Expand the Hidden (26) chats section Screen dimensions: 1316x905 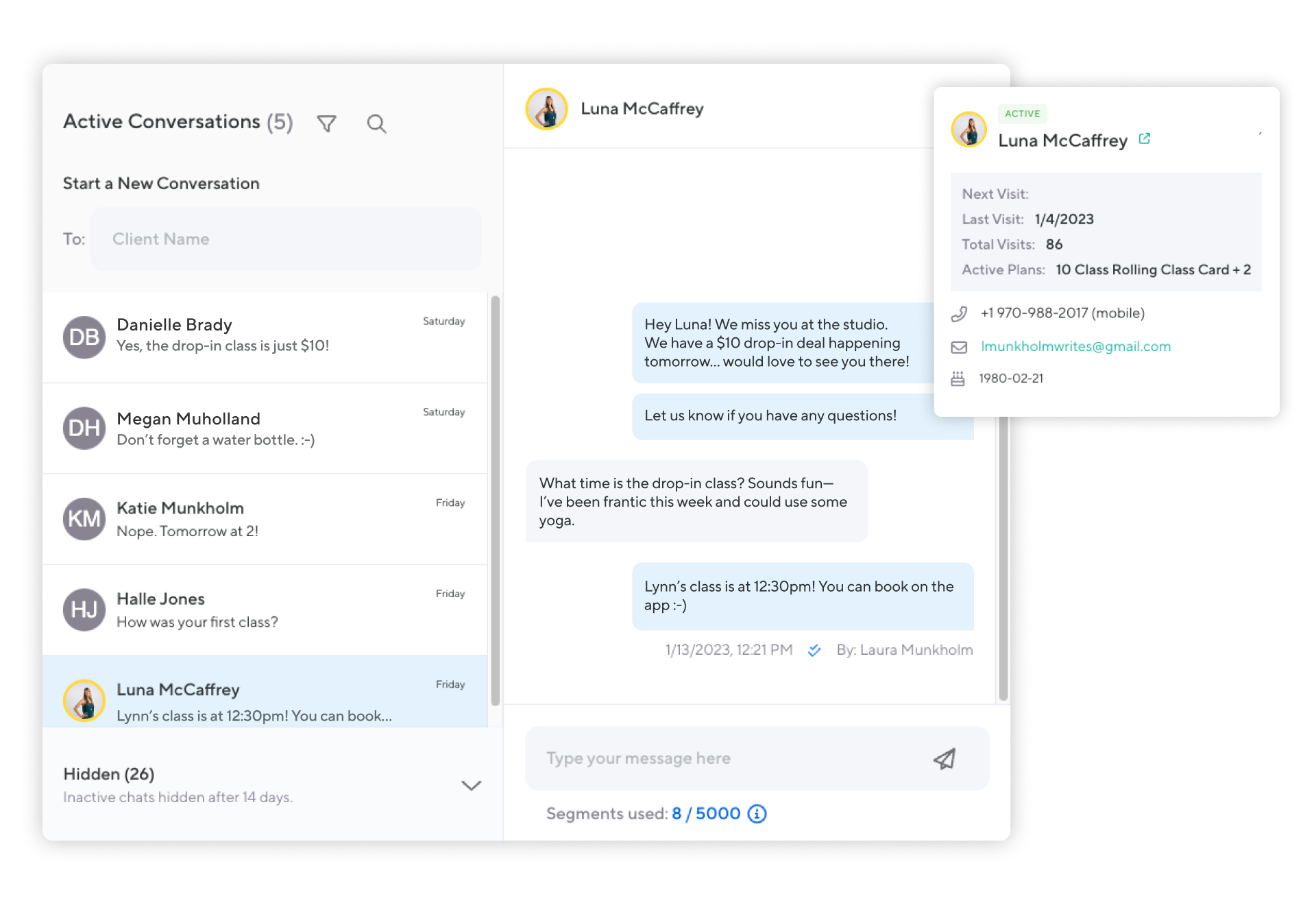click(471, 785)
